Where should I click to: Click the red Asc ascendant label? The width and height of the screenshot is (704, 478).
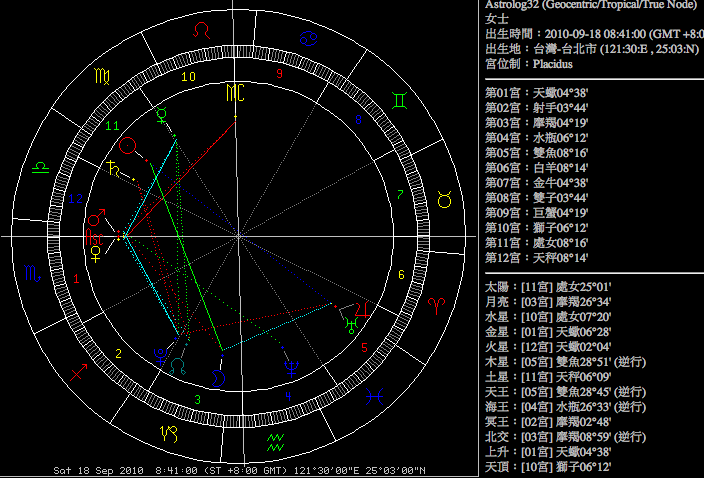coord(93,237)
